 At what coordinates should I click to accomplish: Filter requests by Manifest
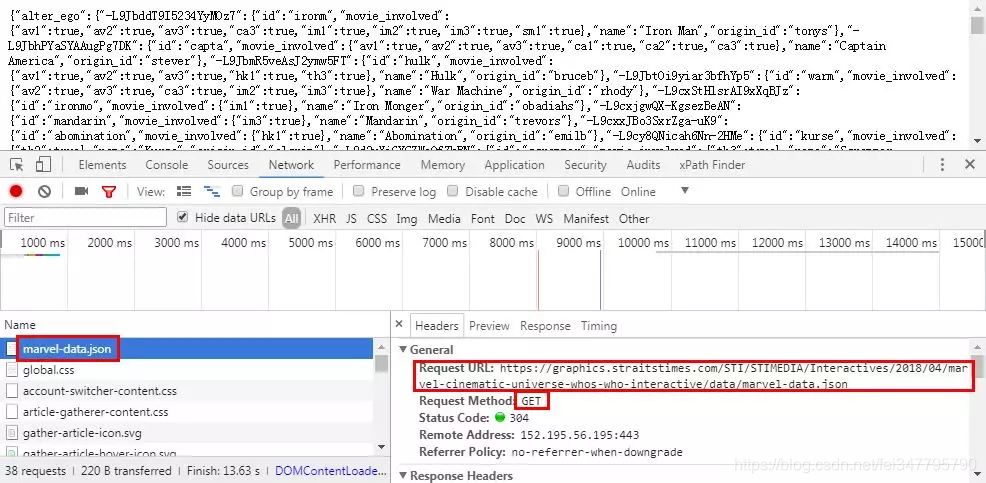[x=586, y=218]
